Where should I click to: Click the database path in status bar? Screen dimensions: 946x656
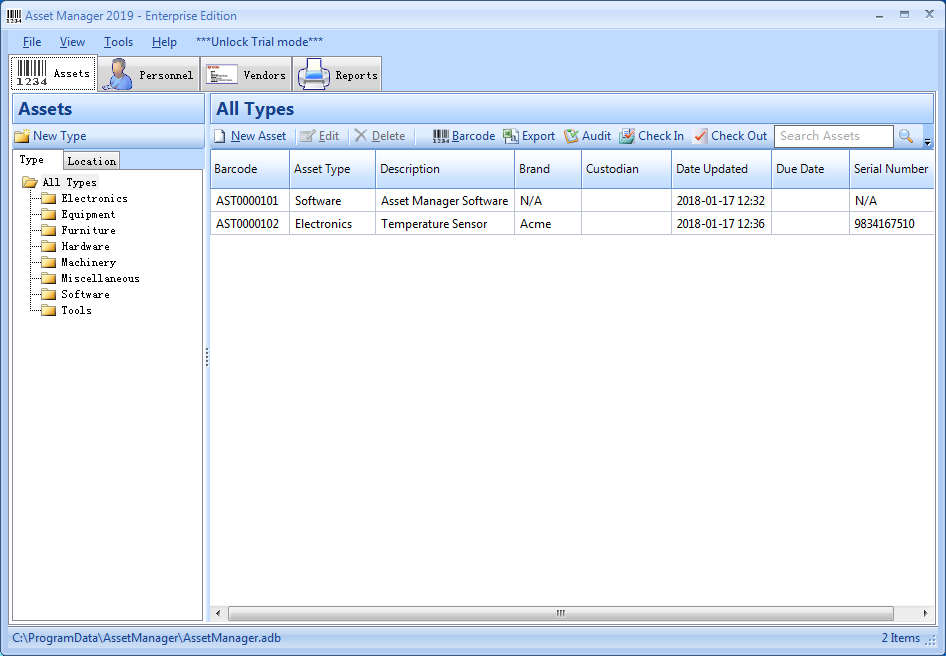point(147,638)
